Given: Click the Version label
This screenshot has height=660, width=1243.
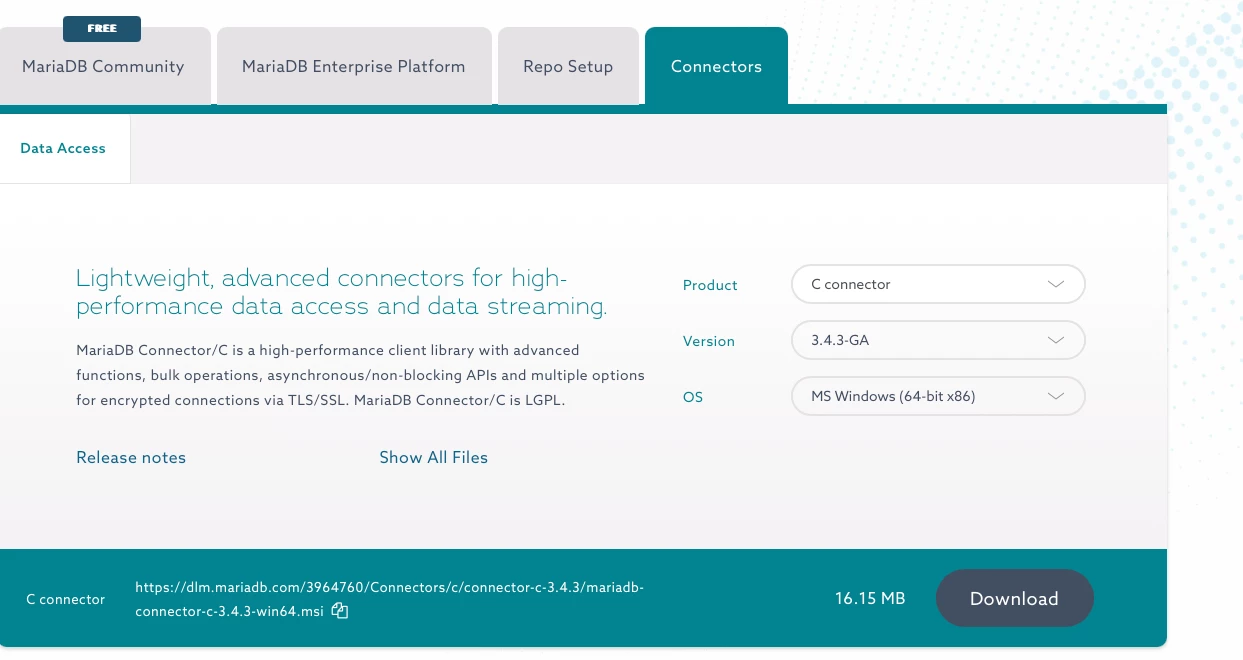Looking at the screenshot, I should tap(709, 341).
